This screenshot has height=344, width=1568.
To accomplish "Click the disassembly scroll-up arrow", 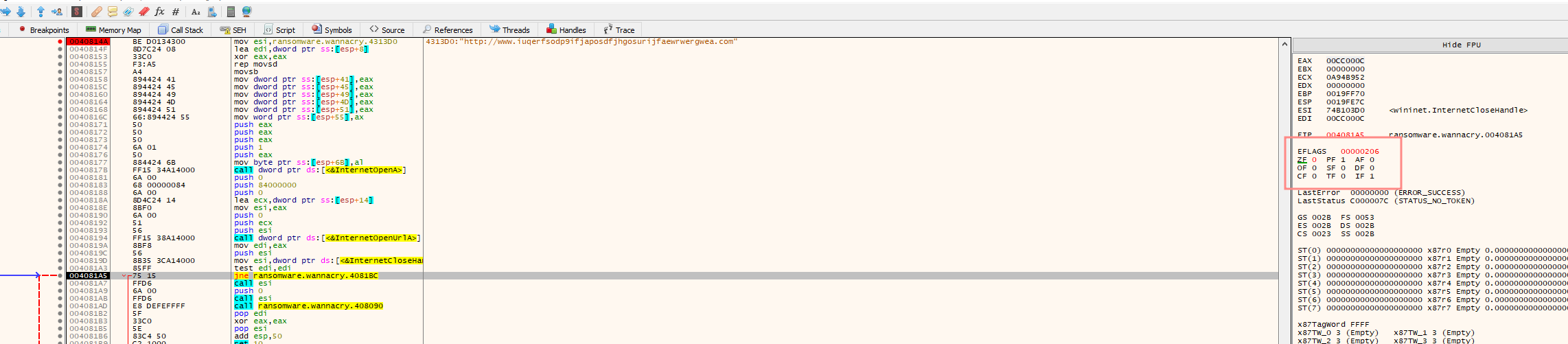I will coord(1284,44).
